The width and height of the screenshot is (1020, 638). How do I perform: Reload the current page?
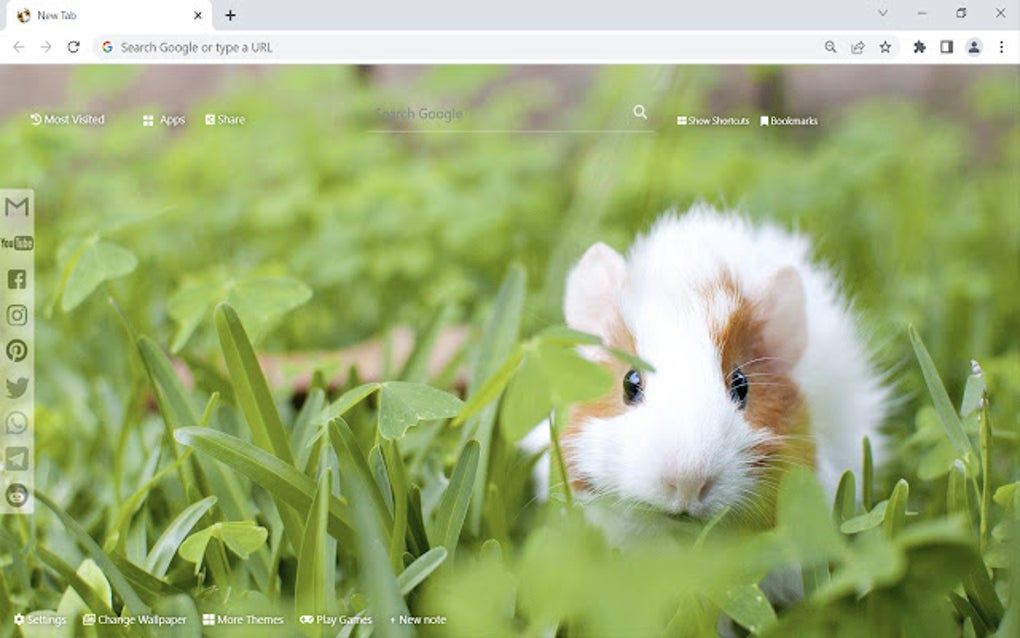tap(74, 47)
